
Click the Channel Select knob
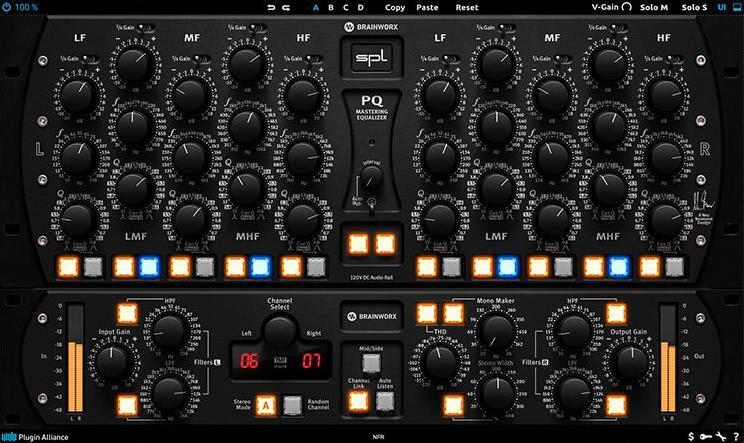coord(280,332)
